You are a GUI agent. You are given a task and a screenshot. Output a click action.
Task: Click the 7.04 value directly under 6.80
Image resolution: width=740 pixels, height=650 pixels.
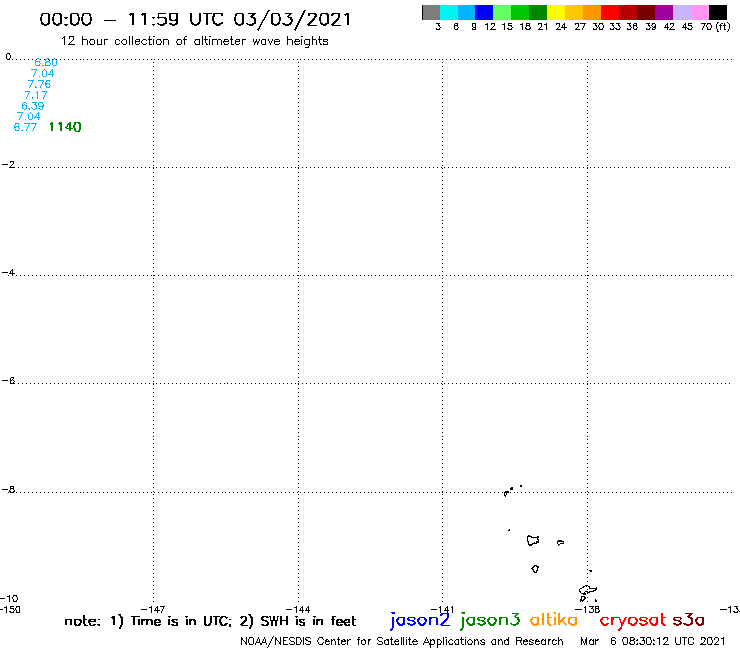point(42,73)
